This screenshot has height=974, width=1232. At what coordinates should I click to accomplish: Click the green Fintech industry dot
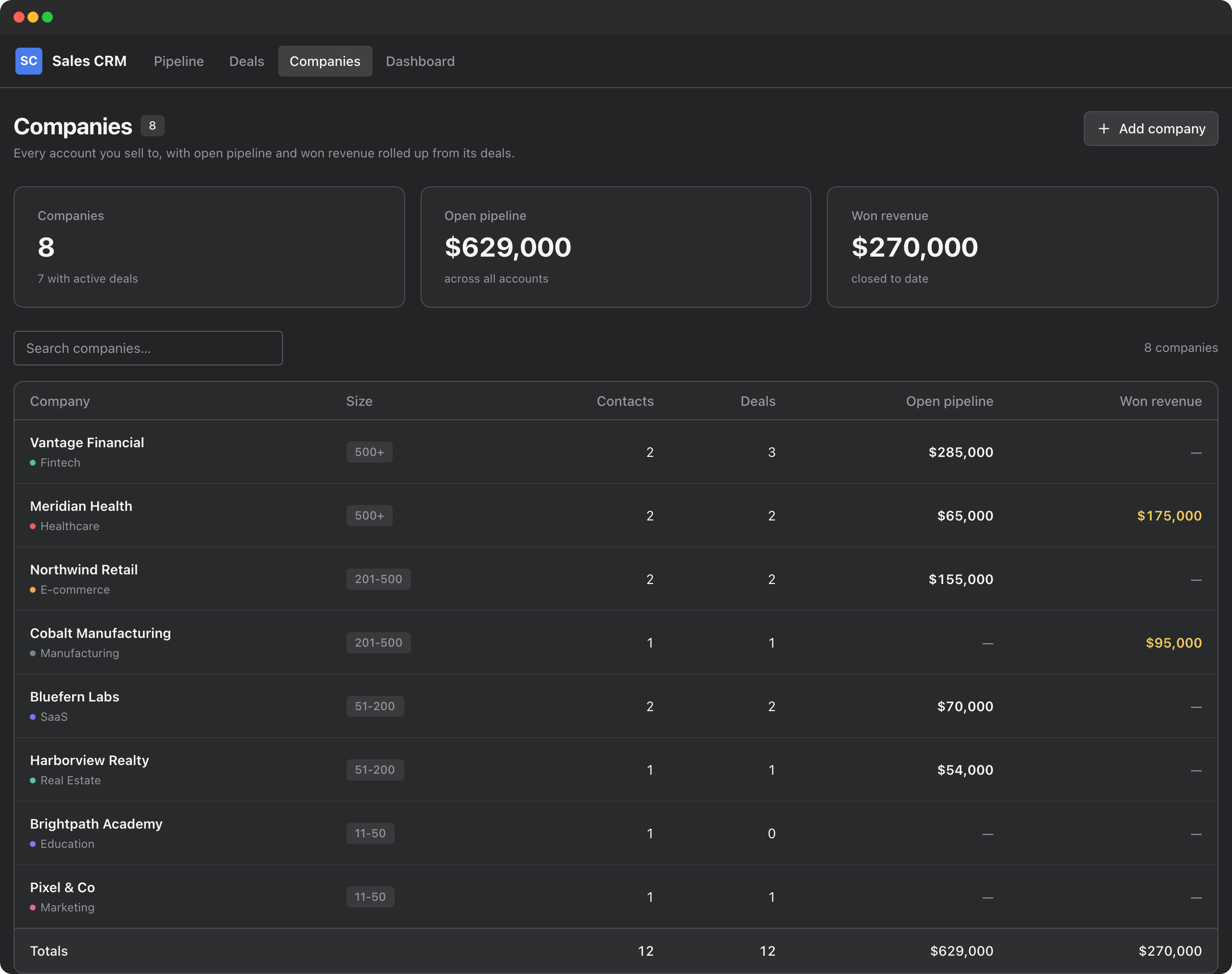point(33,463)
